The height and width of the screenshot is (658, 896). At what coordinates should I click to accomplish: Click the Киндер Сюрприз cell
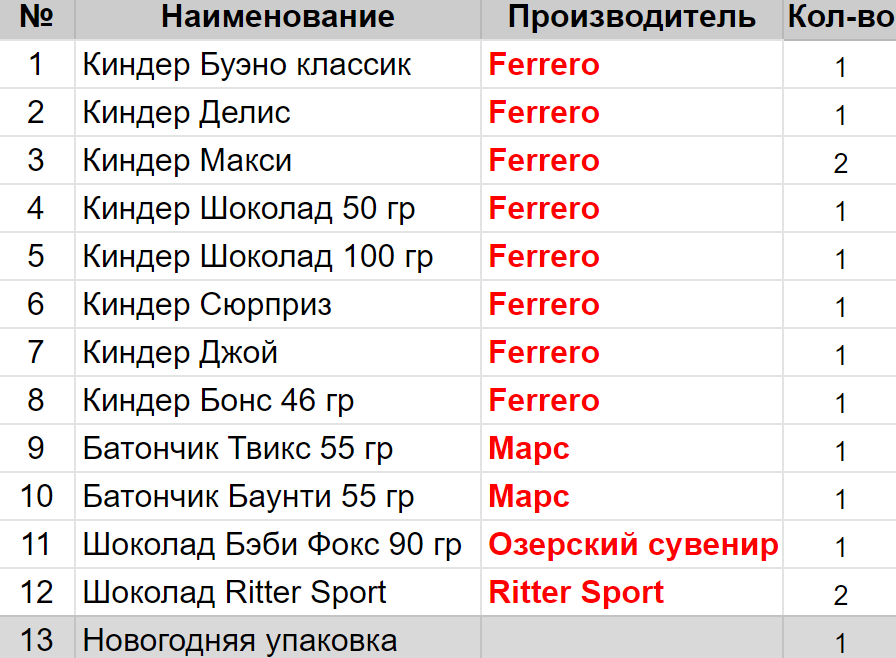click(x=207, y=305)
